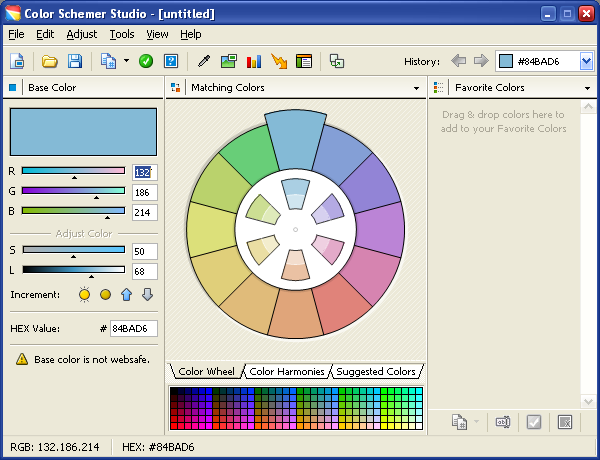Screen dimensions: 600x460
Task: Click the green checkmark websafe icon
Action: tap(146, 61)
